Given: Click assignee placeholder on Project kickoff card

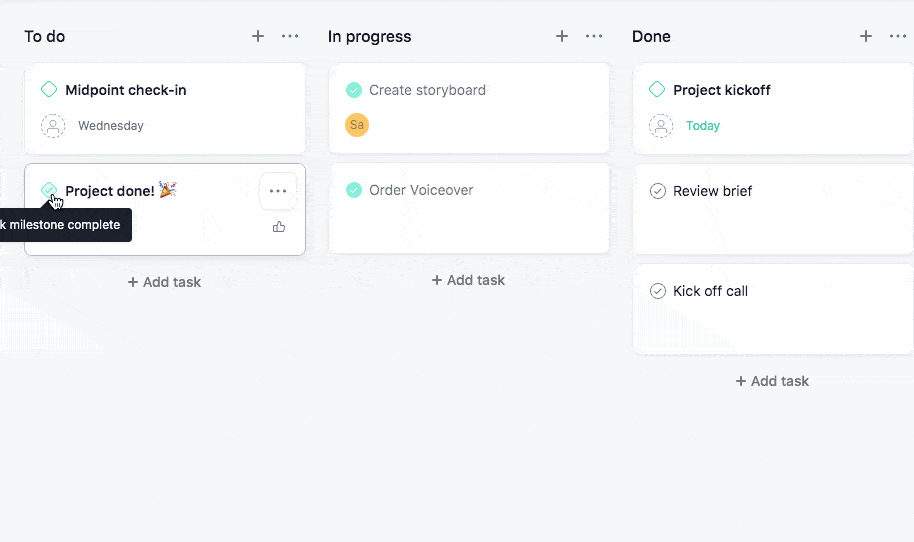Looking at the screenshot, I should [661, 126].
